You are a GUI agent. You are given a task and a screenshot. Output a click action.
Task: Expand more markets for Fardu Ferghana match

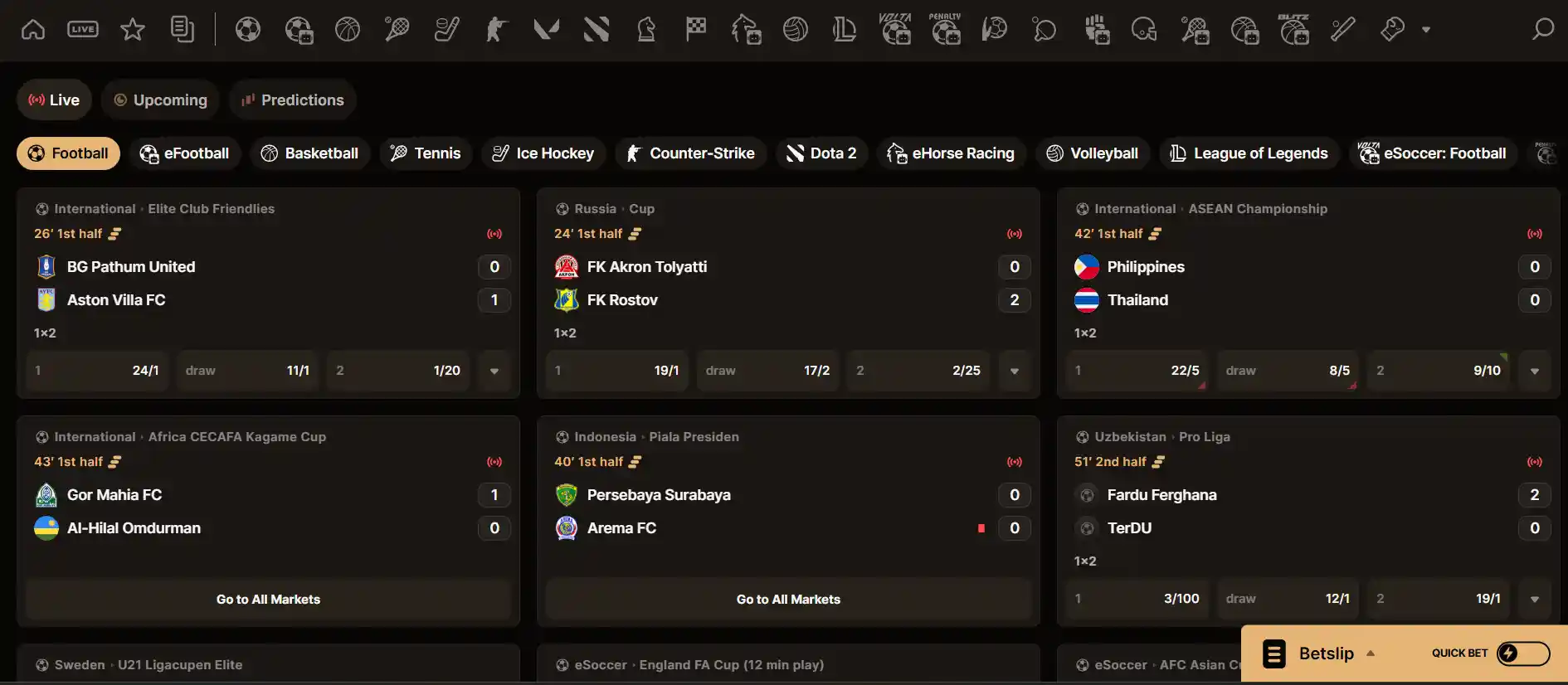(x=1535, y=599)
